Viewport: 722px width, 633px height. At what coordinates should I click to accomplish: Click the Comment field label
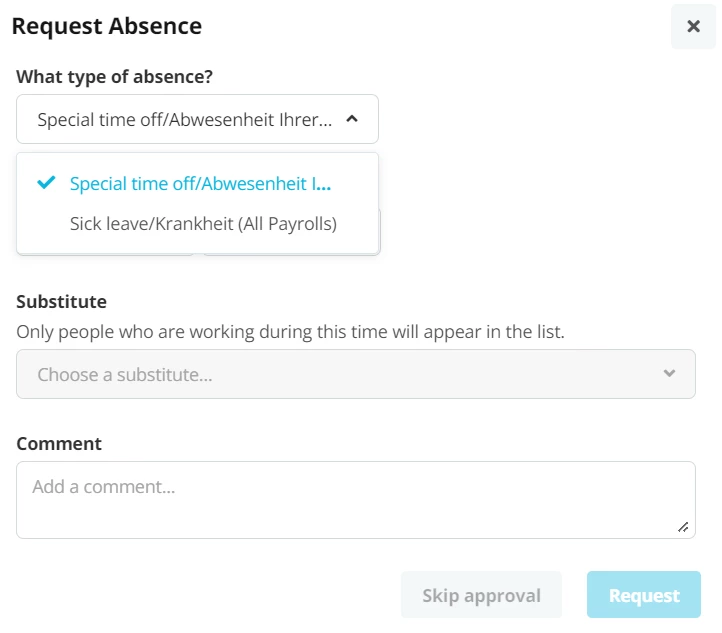[x=59, y=443]
